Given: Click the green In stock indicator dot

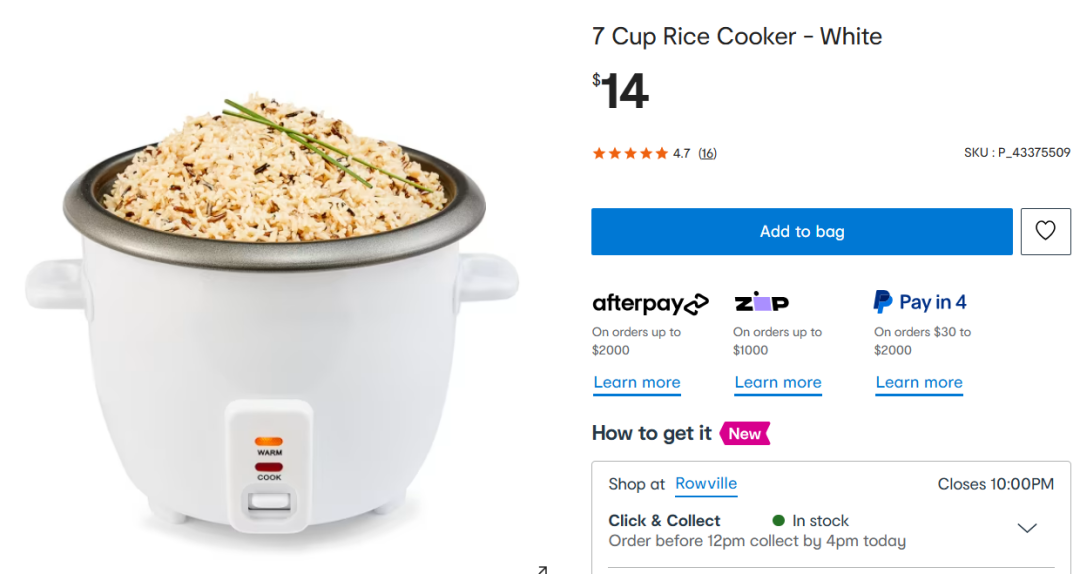Looking at the screenshot, I should pos(779,520).
